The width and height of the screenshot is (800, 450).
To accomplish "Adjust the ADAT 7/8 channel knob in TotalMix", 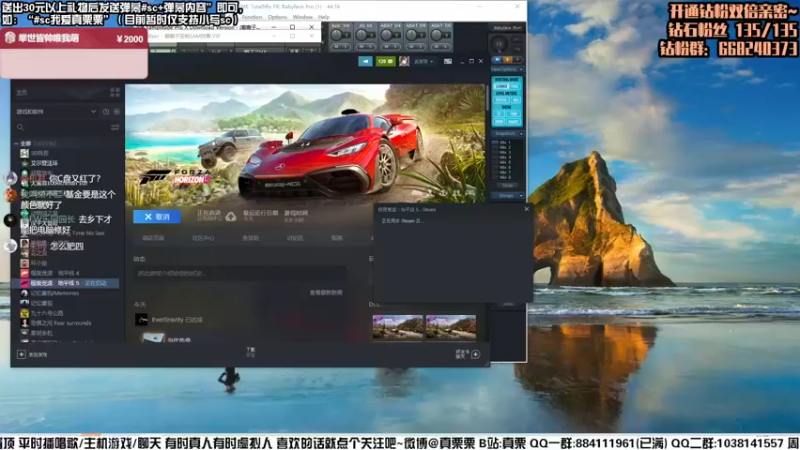I will click(437, 35).
